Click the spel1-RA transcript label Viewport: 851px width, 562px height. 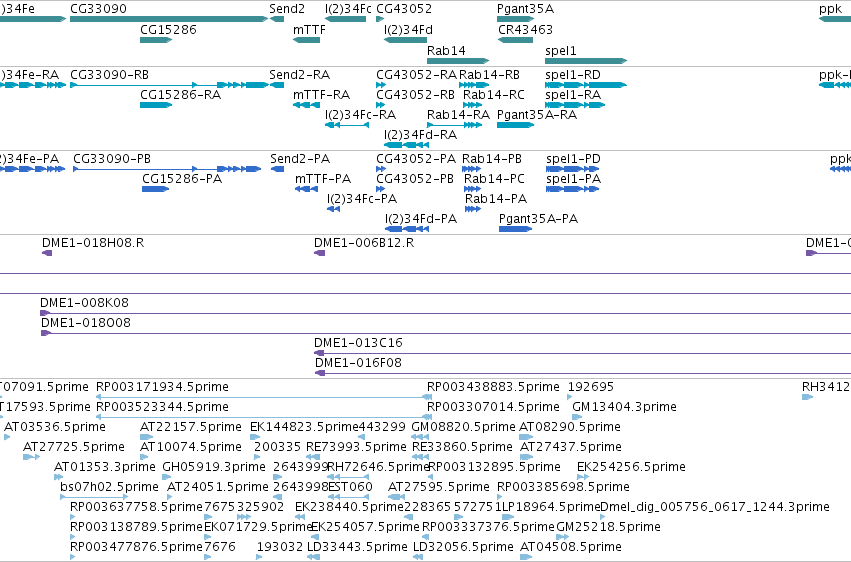click(x=573, y=95)
